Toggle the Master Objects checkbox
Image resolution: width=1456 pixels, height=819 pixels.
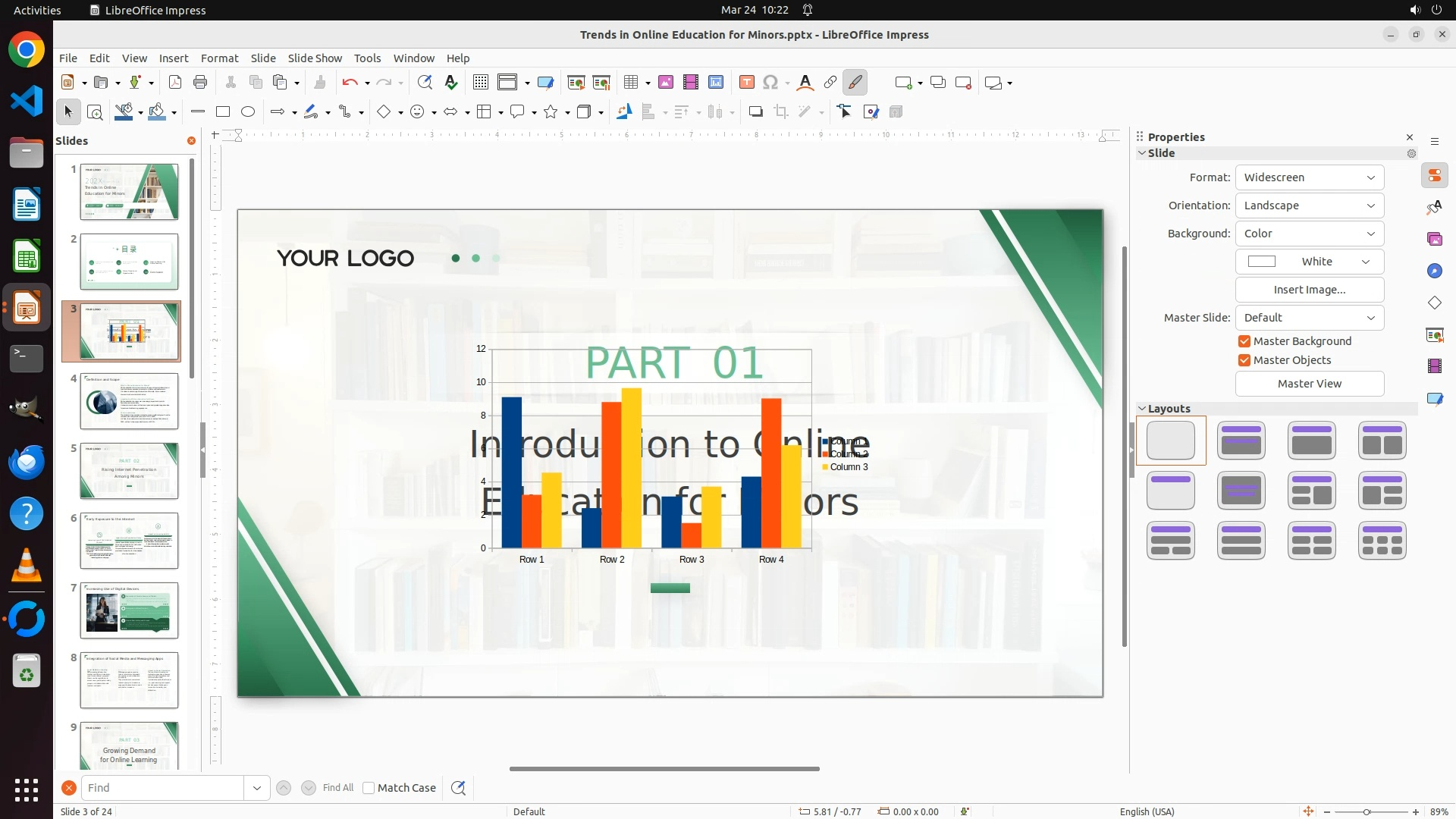[1244, 360]
